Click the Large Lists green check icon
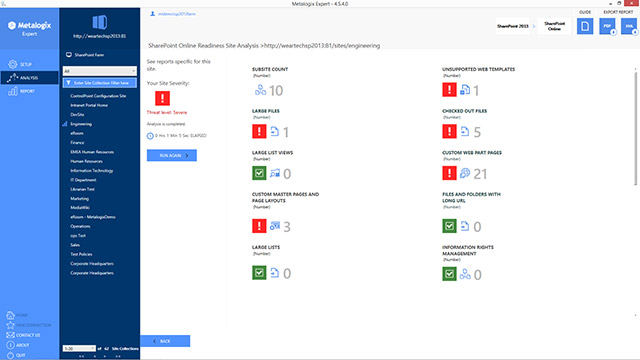 [x=259, y=273]
